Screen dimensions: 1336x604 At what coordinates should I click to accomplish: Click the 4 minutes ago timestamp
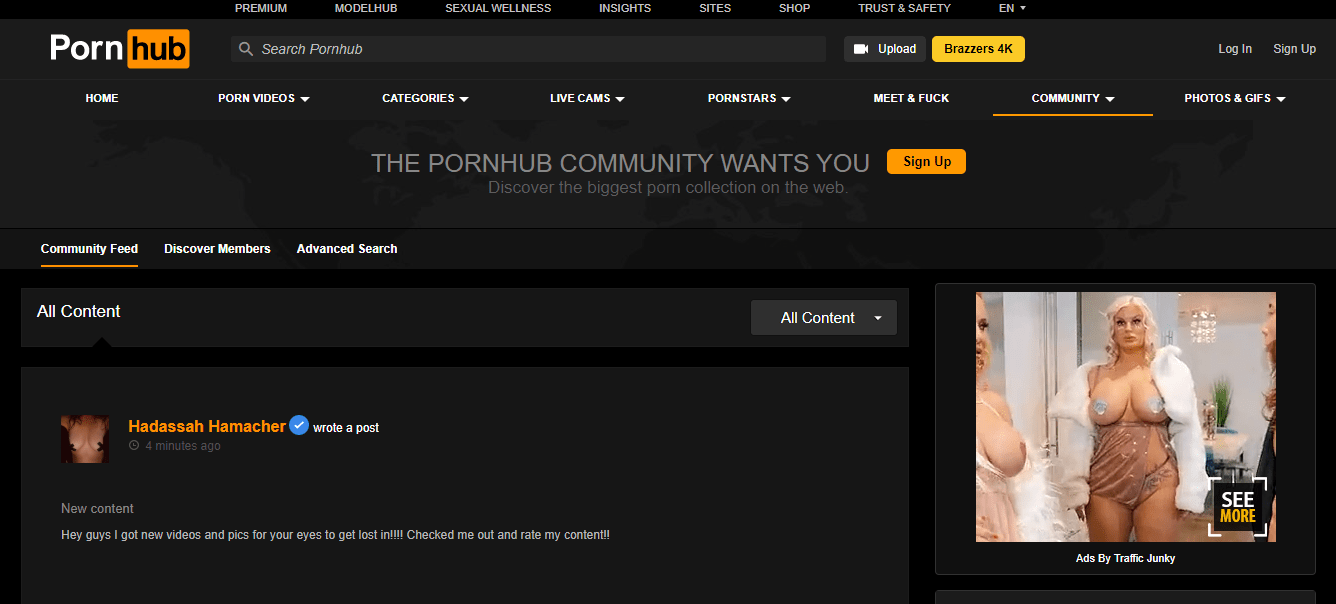183,446
